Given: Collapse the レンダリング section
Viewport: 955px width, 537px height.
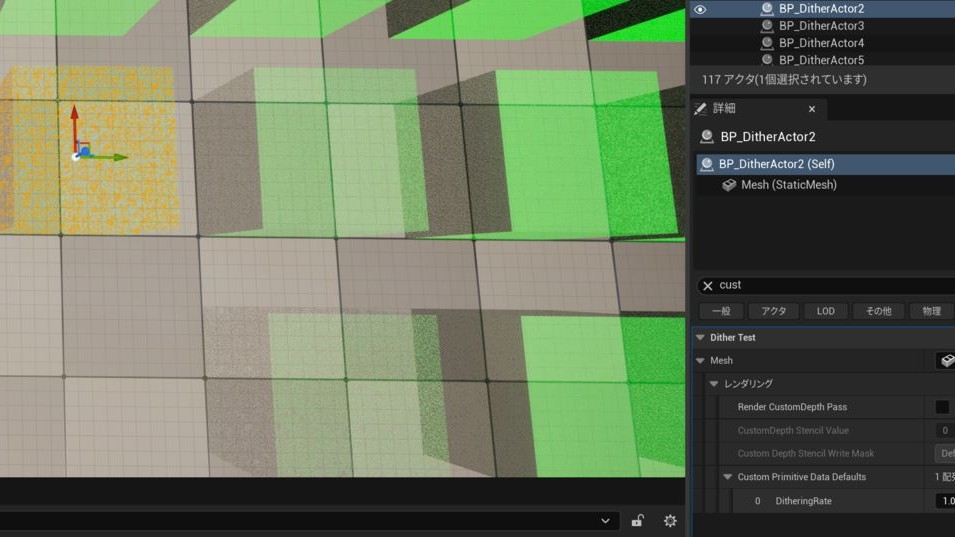Looking at the screenshot, I should click(x=714, y=384).
